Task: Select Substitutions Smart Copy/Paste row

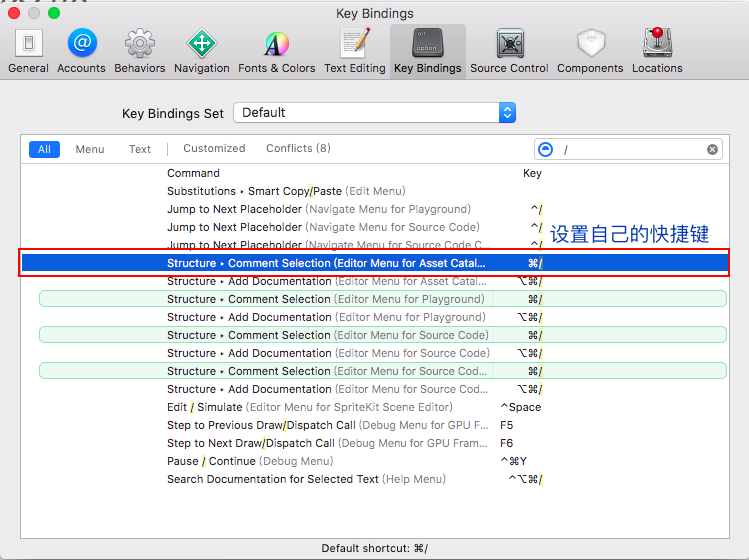Action: pos(374,191)
